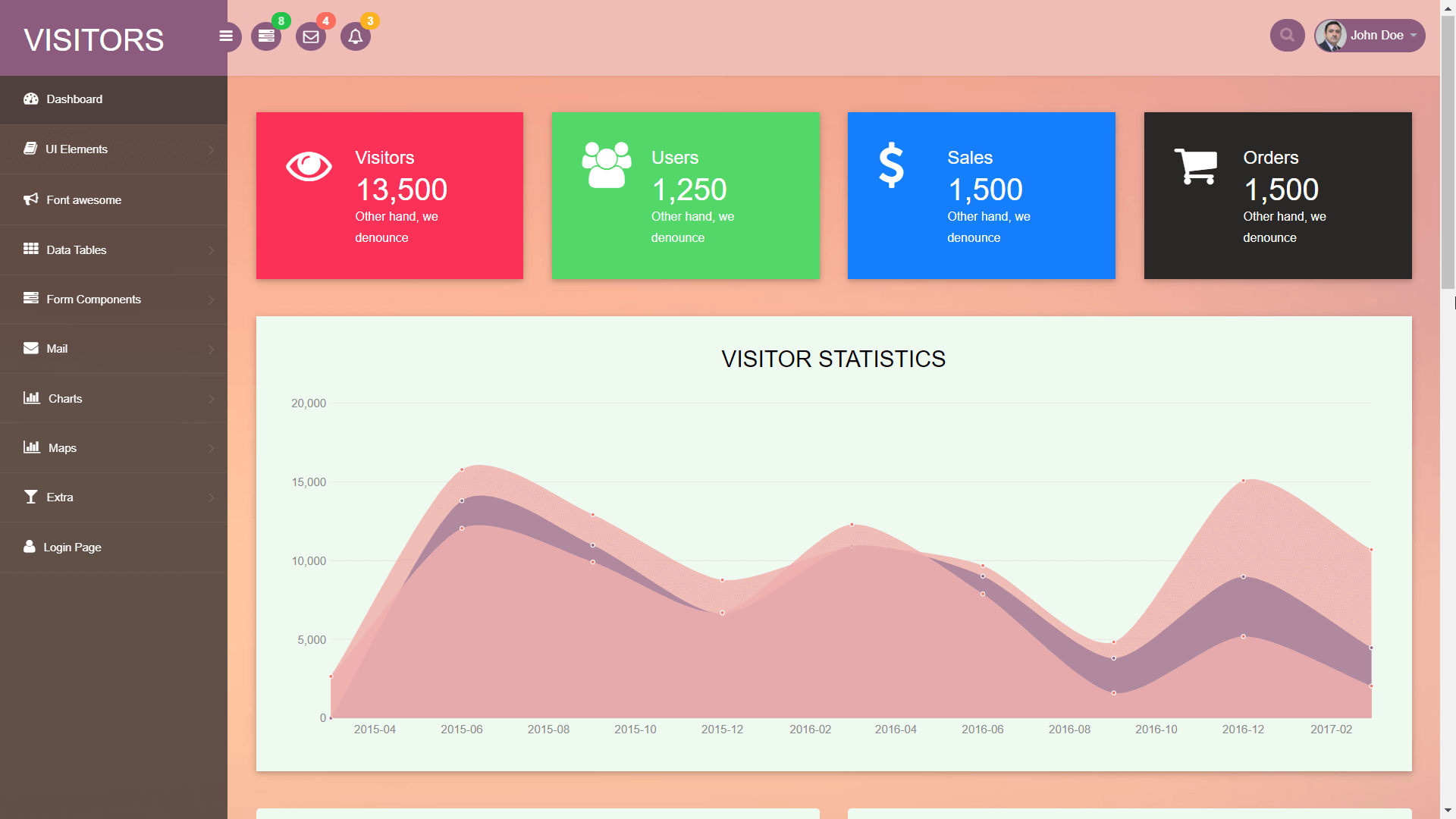Click the shopping cart icon on Orders card

point(1197,166)
